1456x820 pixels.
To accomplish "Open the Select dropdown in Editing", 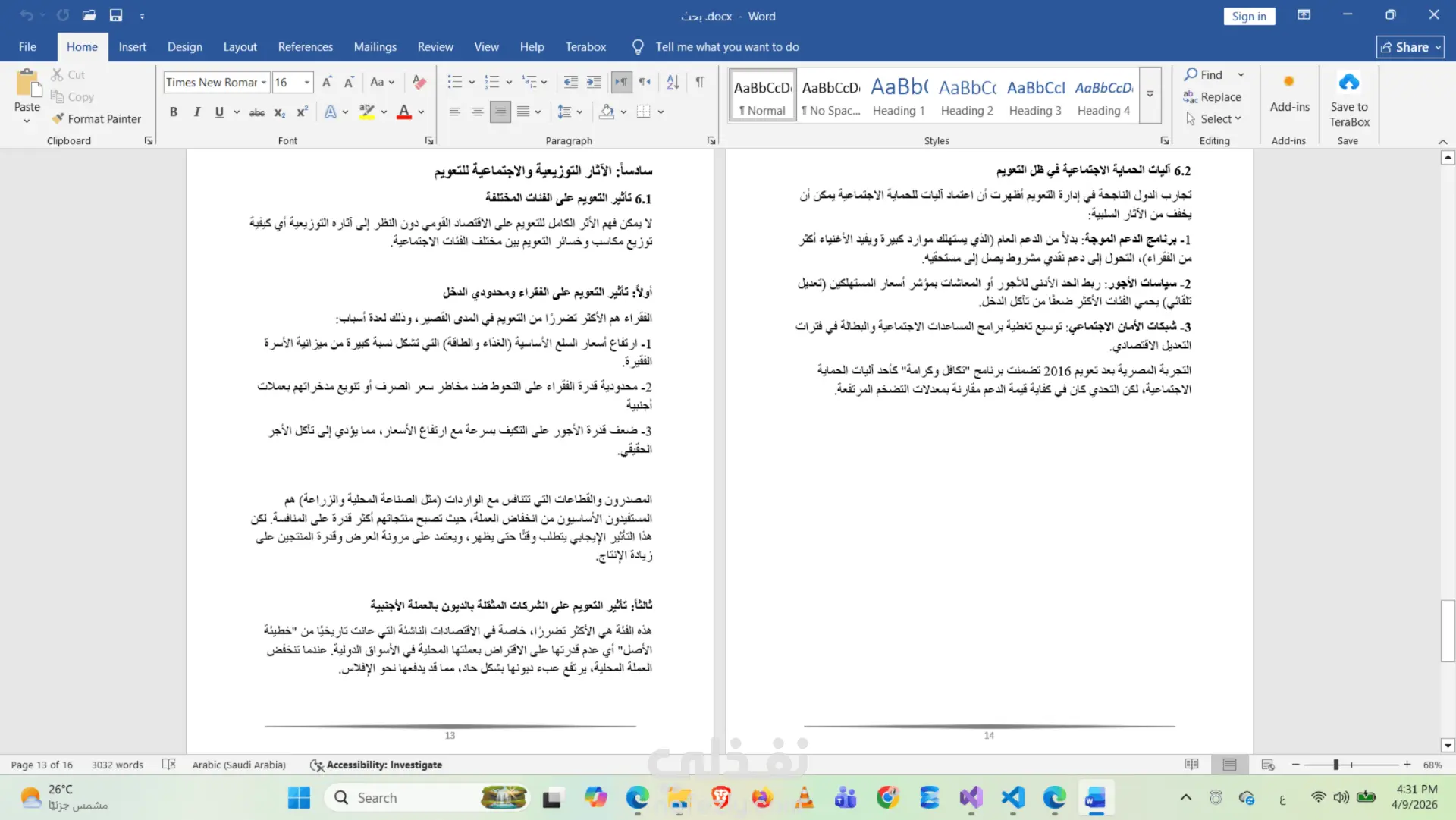I will click(1214, 119).
